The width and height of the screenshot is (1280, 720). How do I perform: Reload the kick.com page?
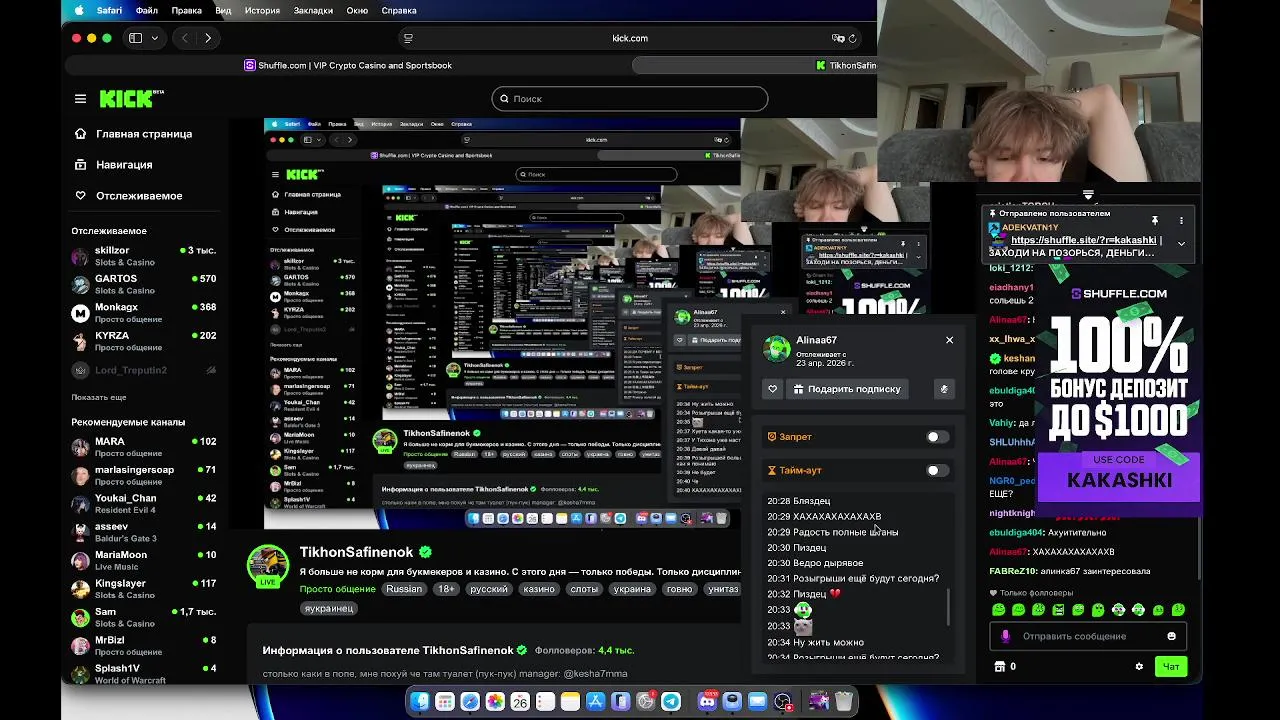coord(852,38)
